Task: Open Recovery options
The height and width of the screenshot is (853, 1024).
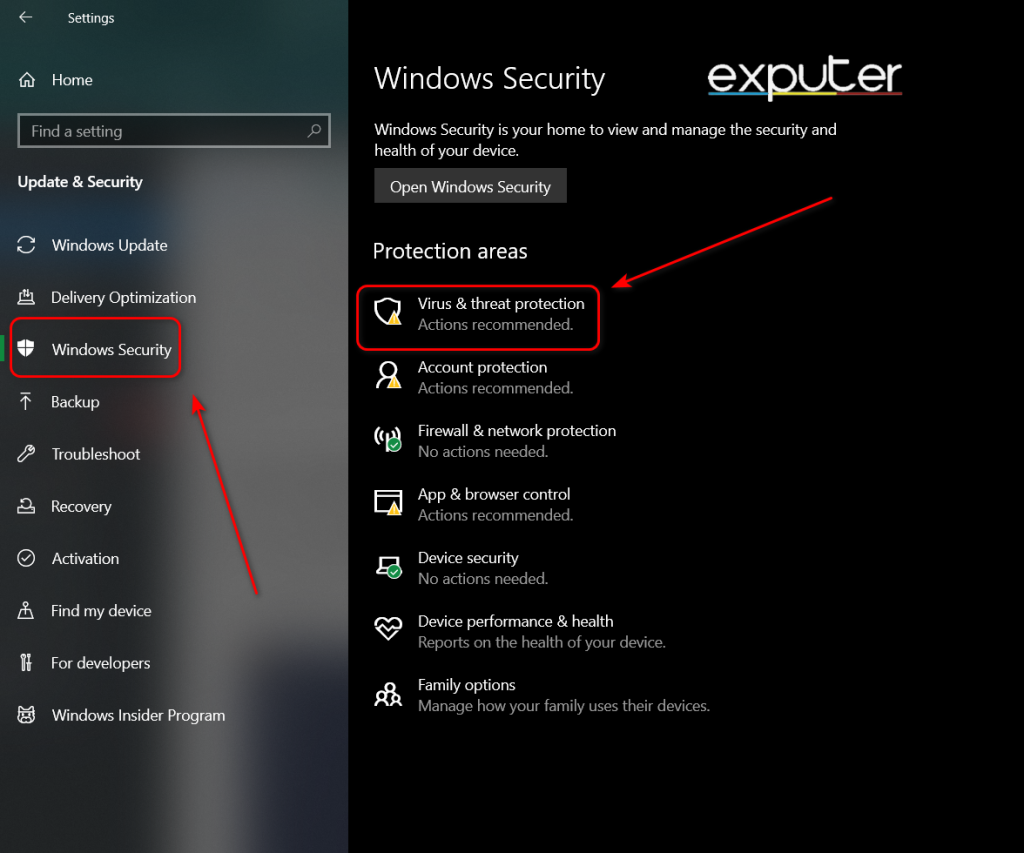Action: click(80, 506)
